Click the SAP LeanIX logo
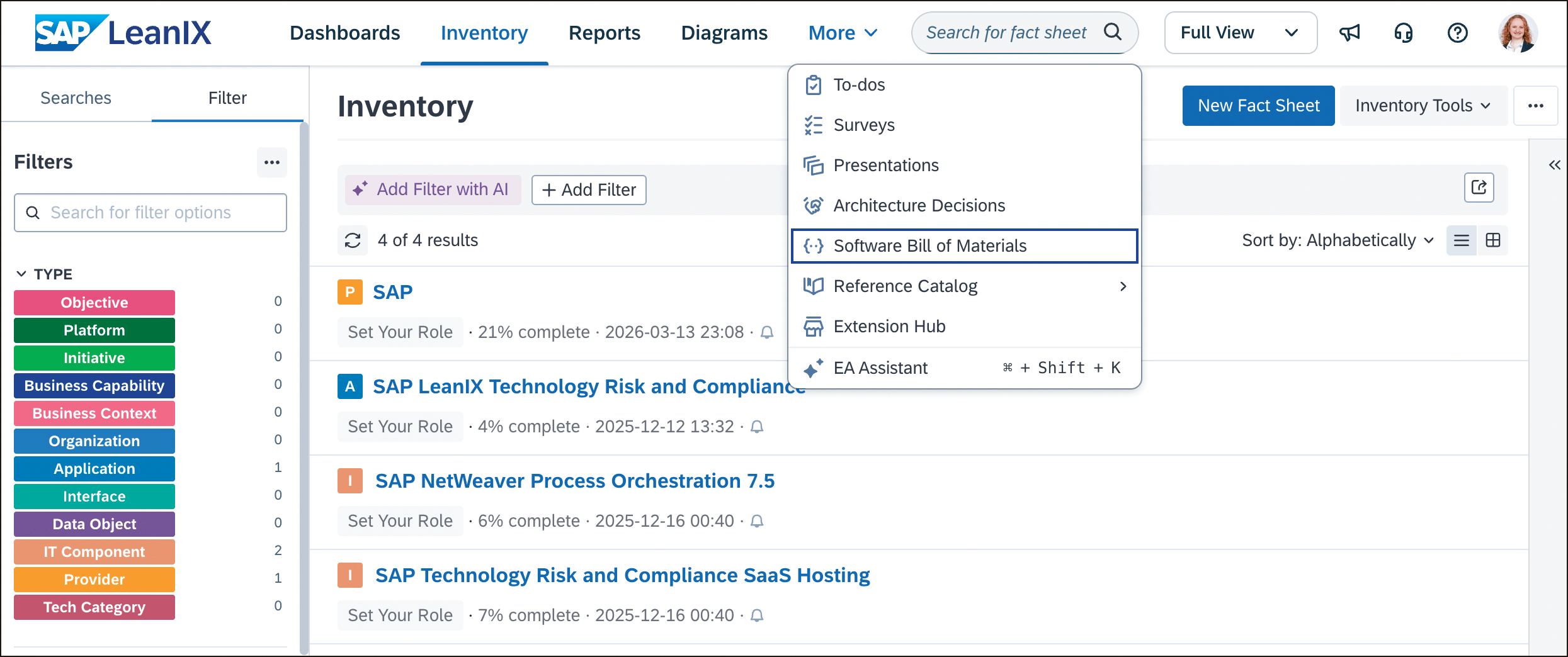This screenshot has height=657, width=1568. pyautogui.click(x=123, y=32)
